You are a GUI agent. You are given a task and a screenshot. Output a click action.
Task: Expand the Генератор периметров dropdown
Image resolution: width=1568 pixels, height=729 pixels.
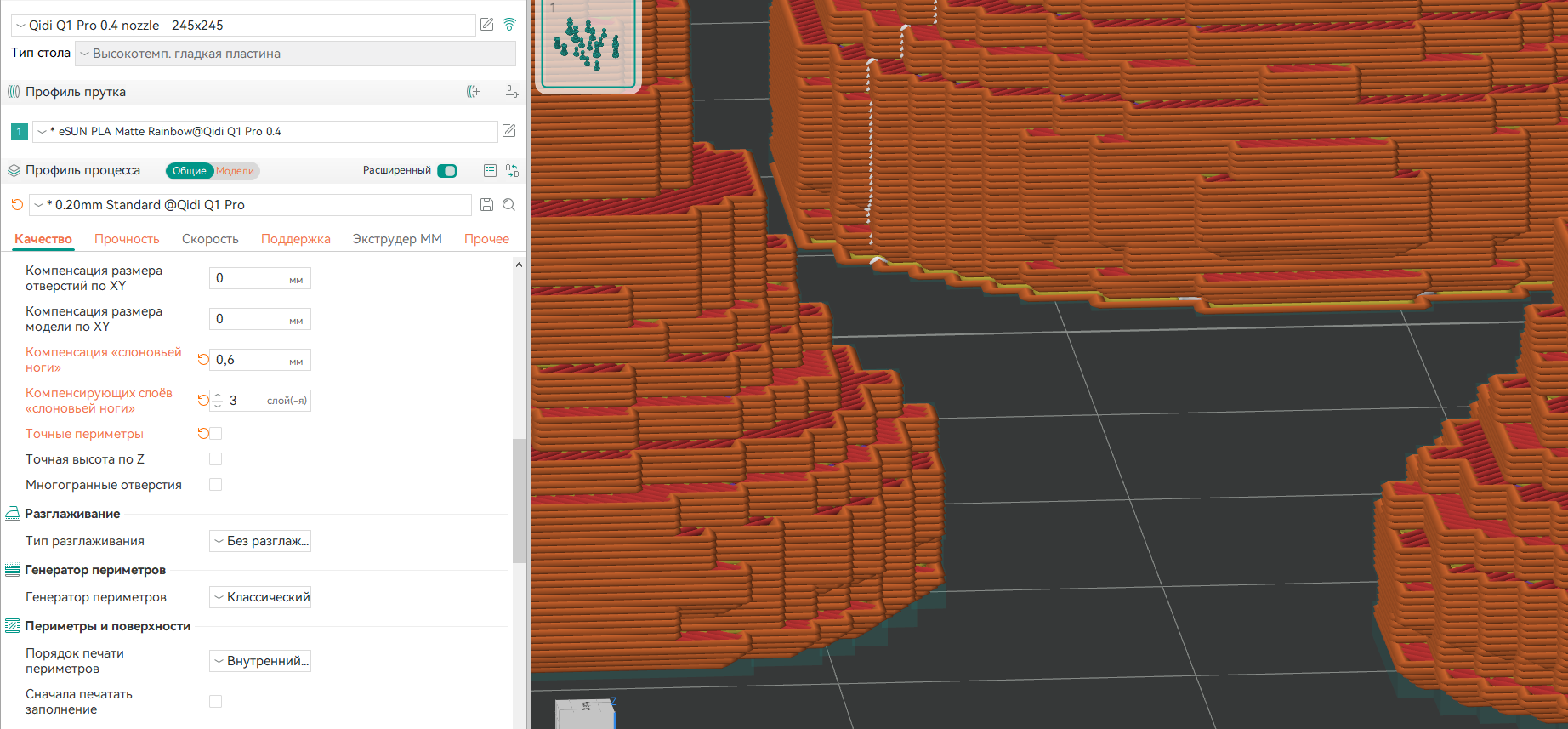pyautogui.click(x=260, y=597)
